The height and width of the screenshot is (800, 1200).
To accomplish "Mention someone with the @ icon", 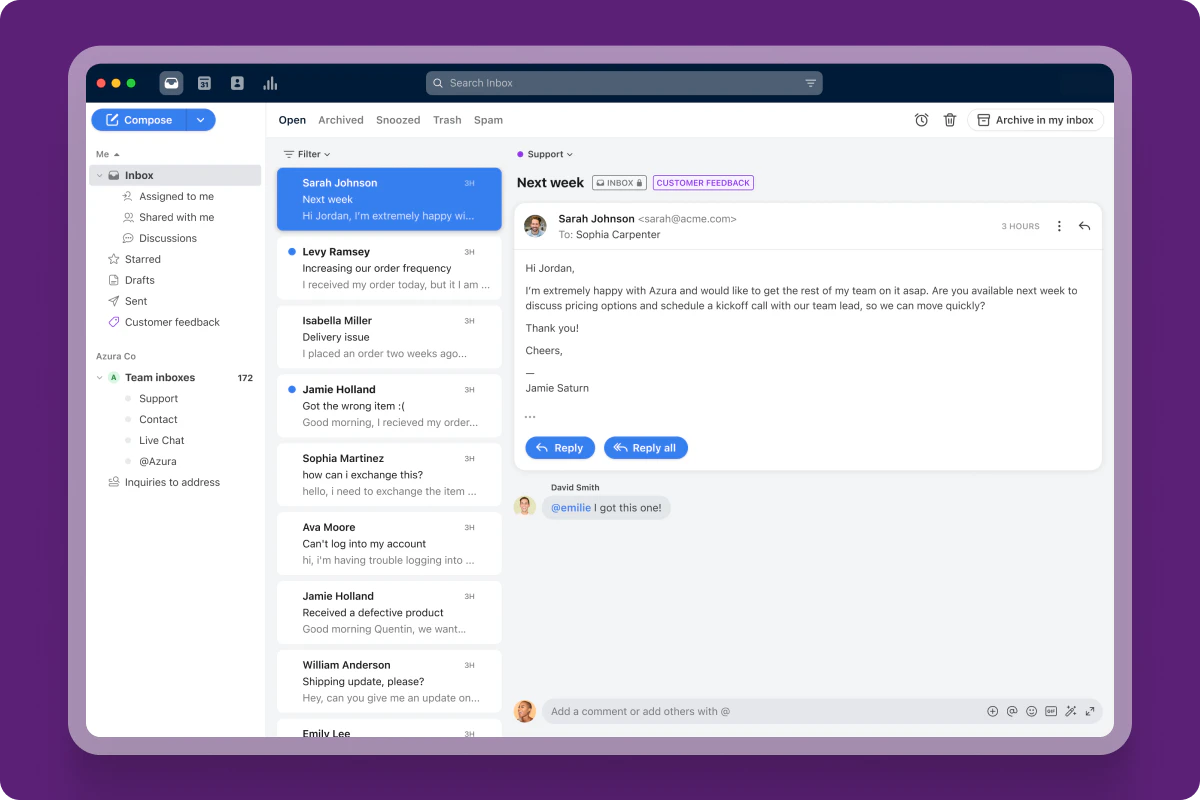I will tap(1012, 711).
